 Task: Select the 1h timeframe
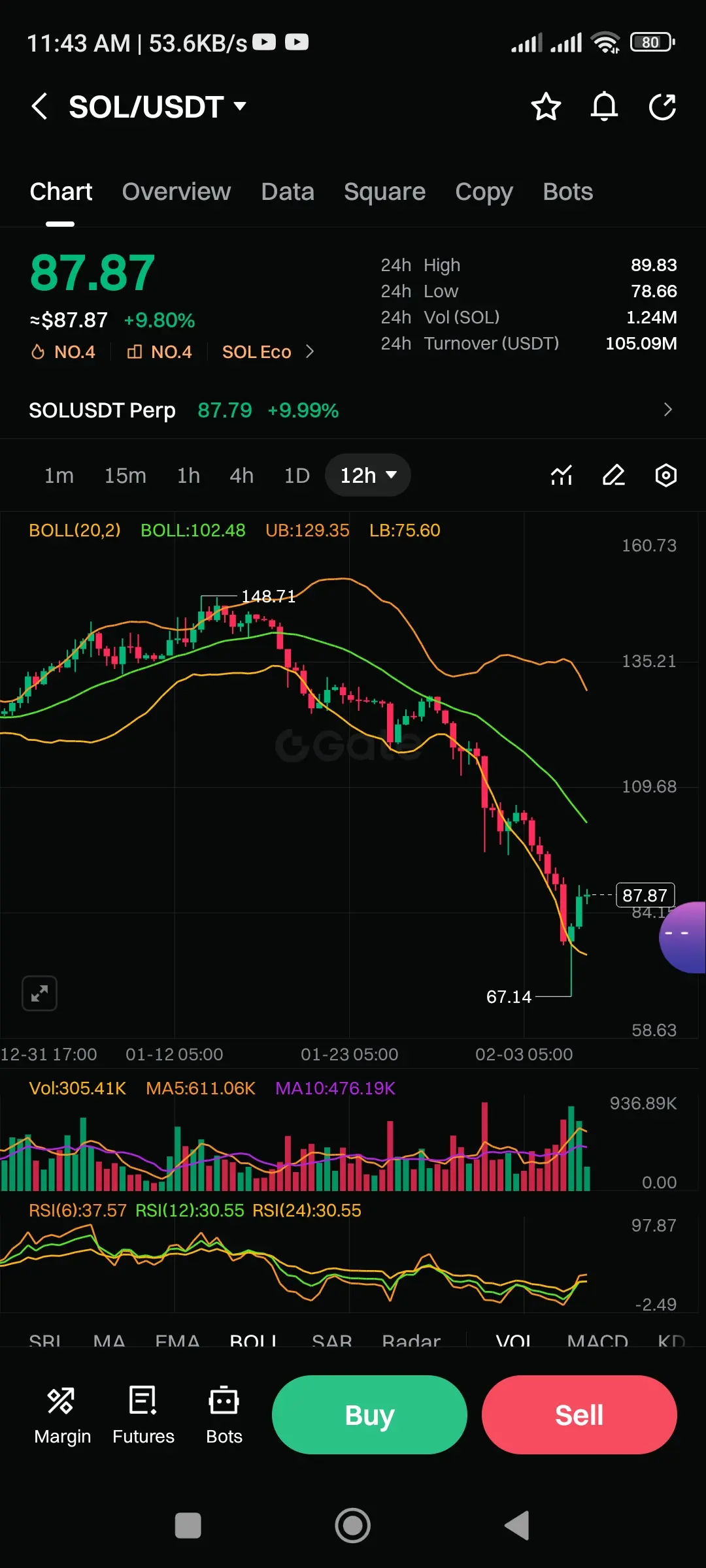pos(188,476)
